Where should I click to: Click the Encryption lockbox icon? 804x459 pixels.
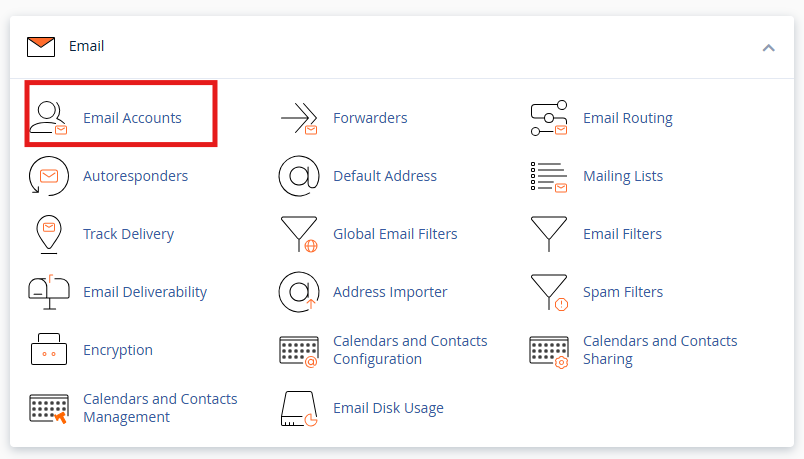48,350
